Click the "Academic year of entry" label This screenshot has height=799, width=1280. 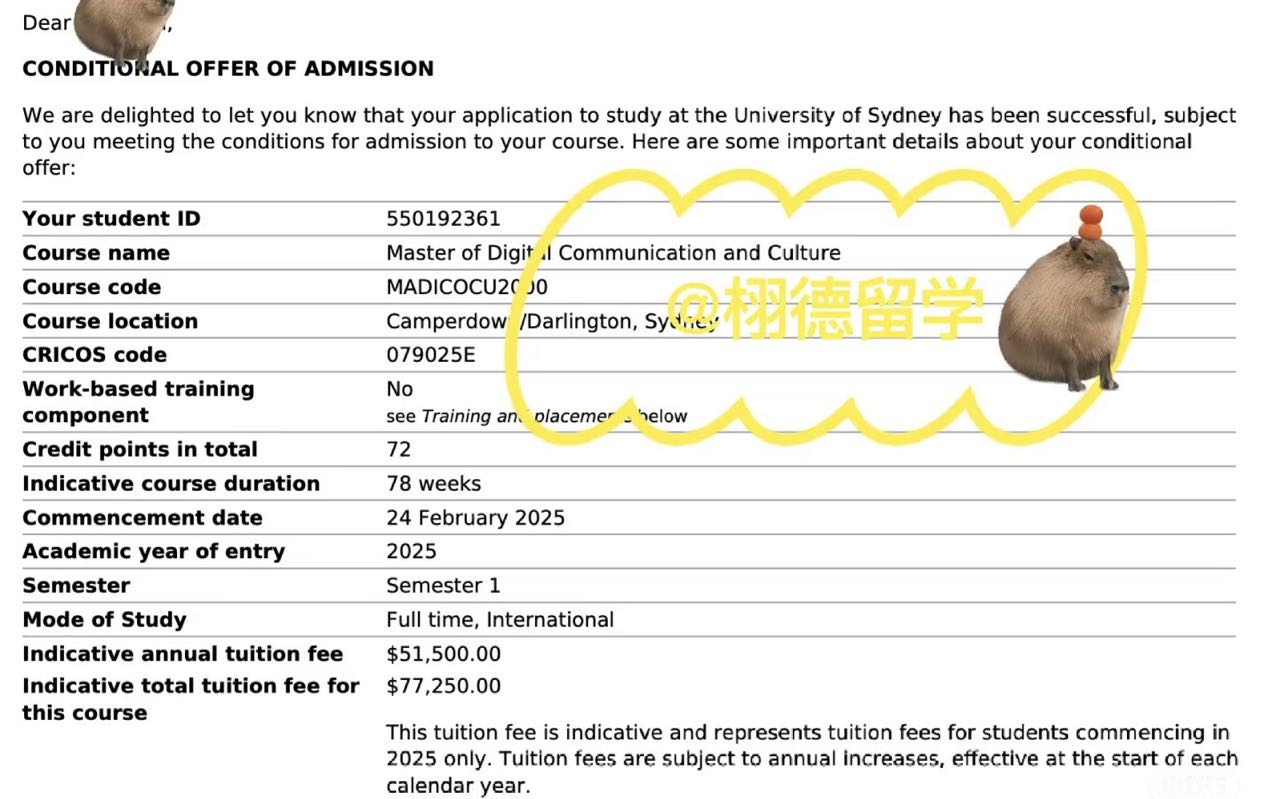(153, 552)
